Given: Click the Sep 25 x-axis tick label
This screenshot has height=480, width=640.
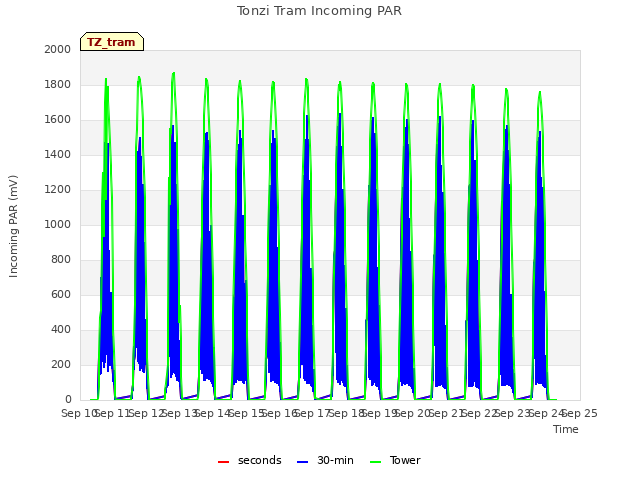Looking at the screenshot, I should 582,413.
